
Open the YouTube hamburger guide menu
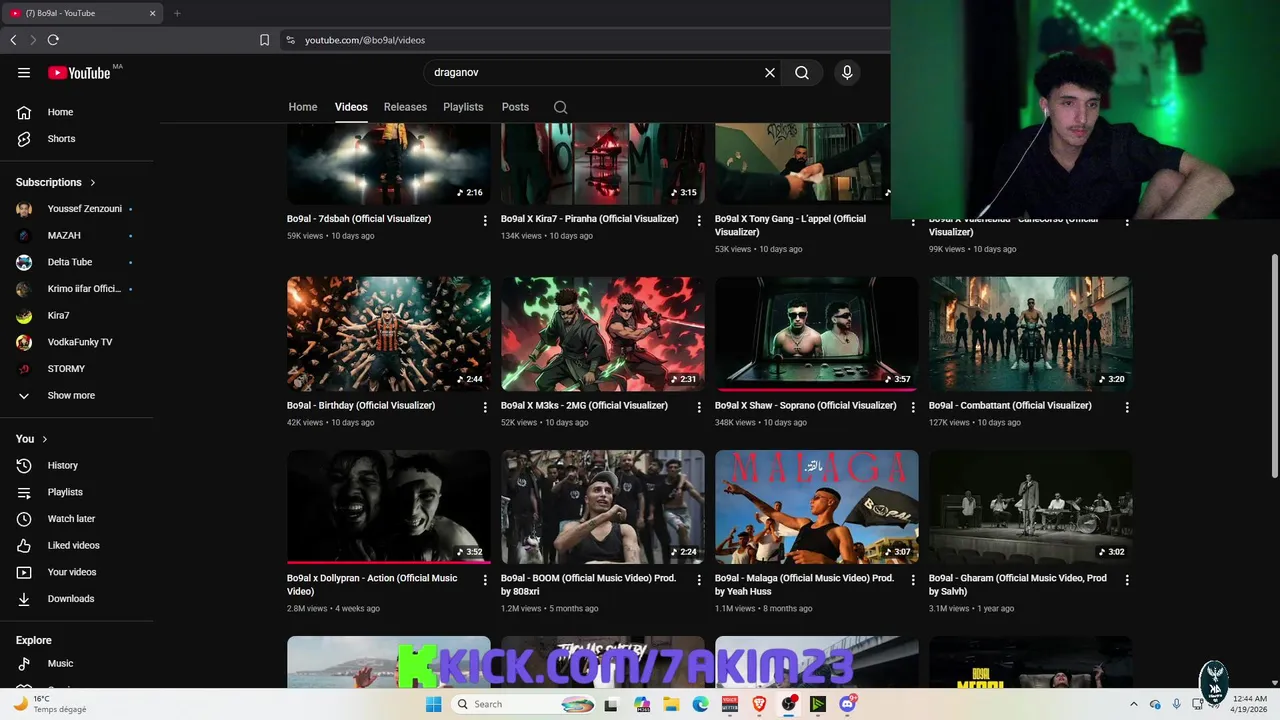coord(24,72)
